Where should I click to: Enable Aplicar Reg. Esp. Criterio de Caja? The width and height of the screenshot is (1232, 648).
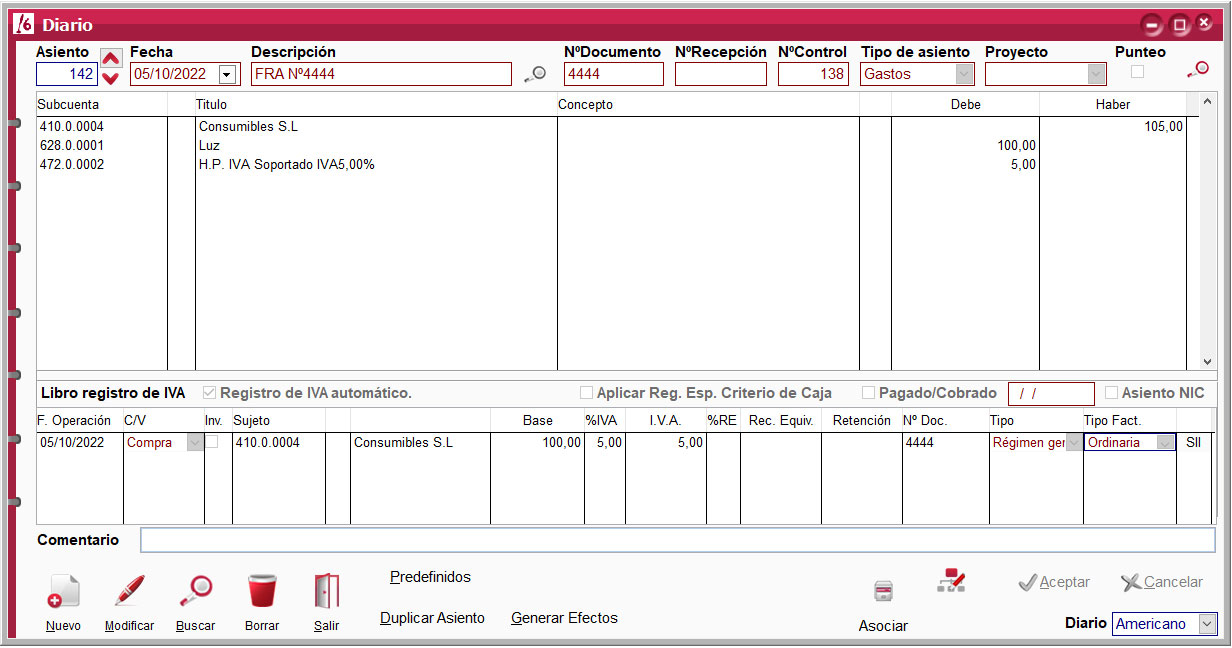tap(586, 393)
